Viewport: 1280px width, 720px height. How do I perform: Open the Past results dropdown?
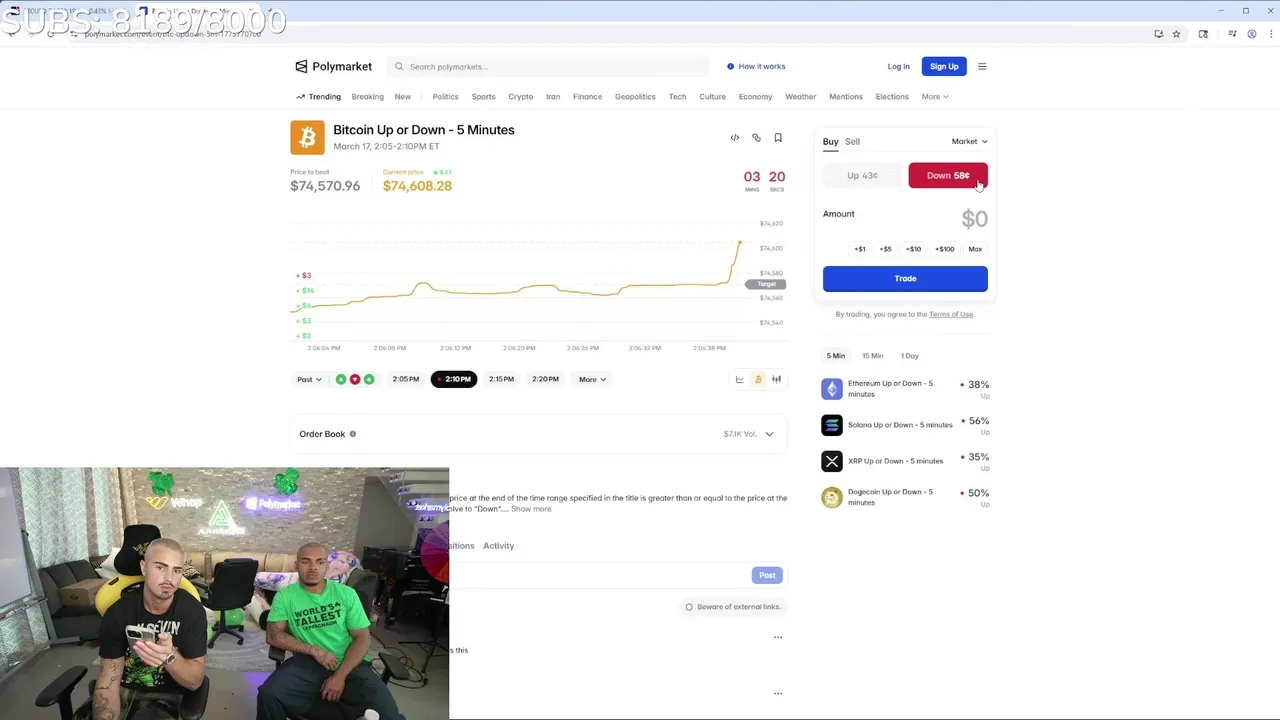click(309, 379)
